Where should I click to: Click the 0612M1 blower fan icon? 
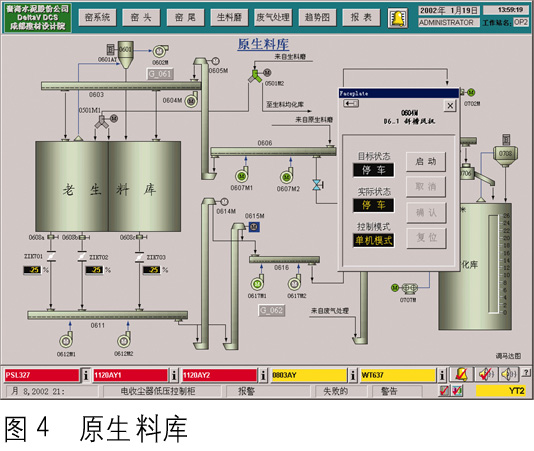point(66,340)
